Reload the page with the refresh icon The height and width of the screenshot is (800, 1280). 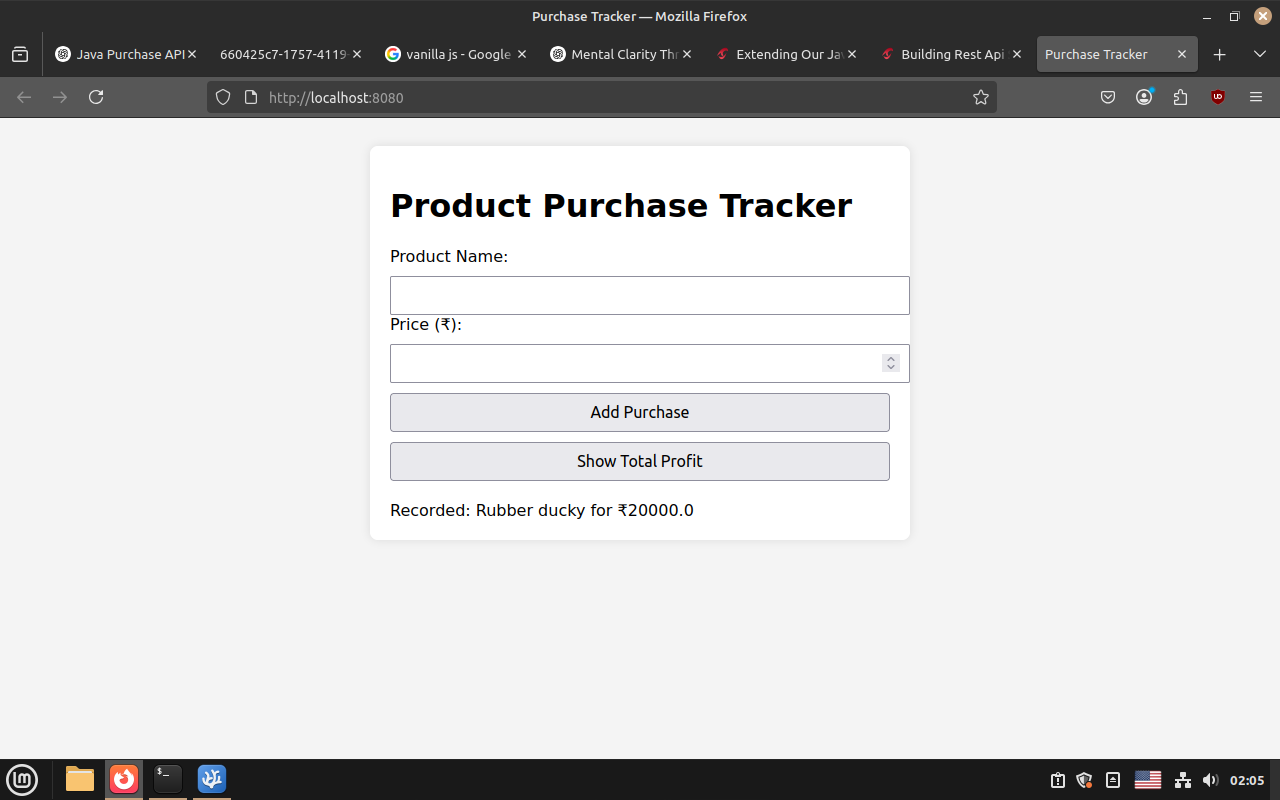click(x=96, y=97)
